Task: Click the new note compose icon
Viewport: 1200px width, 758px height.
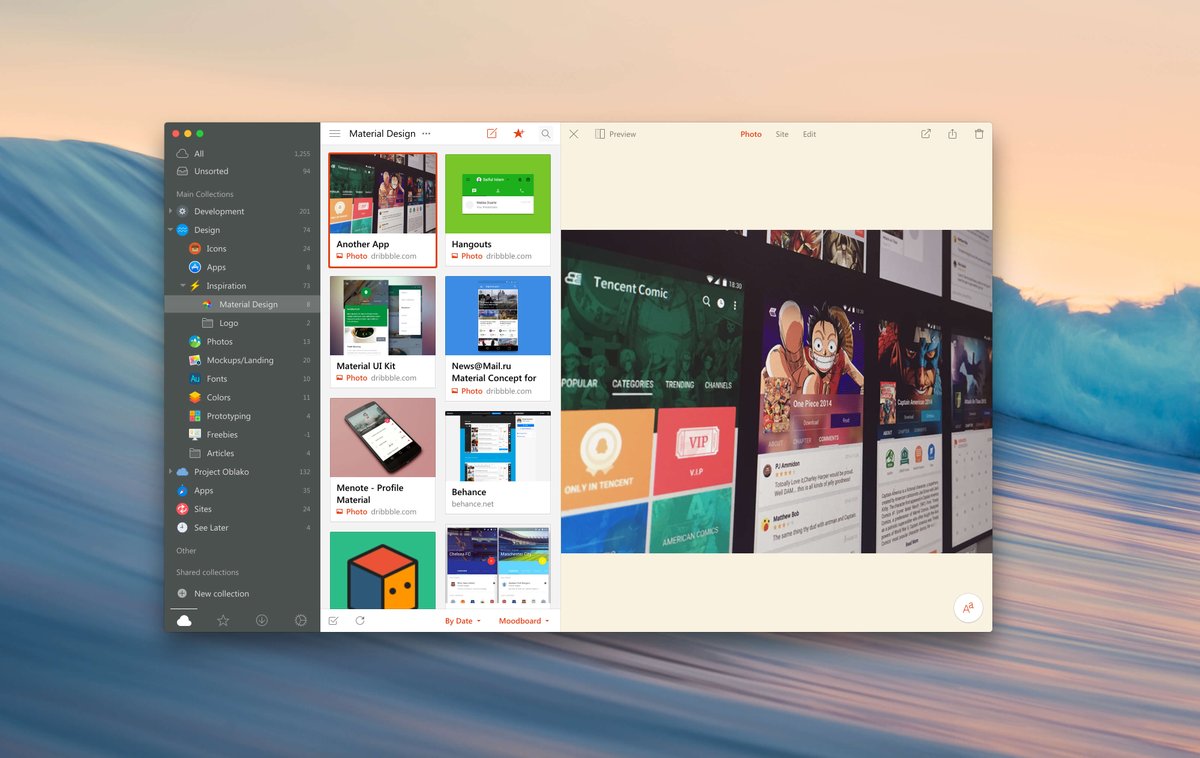Action: point(491,133)
